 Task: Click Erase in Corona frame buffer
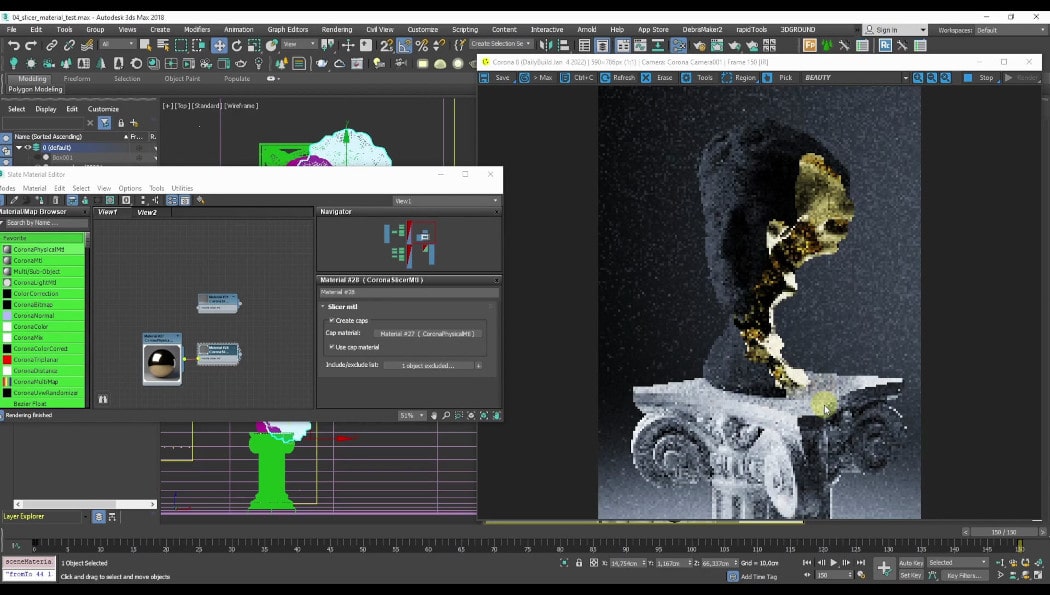pyautogui.click(x=657, y=78)
